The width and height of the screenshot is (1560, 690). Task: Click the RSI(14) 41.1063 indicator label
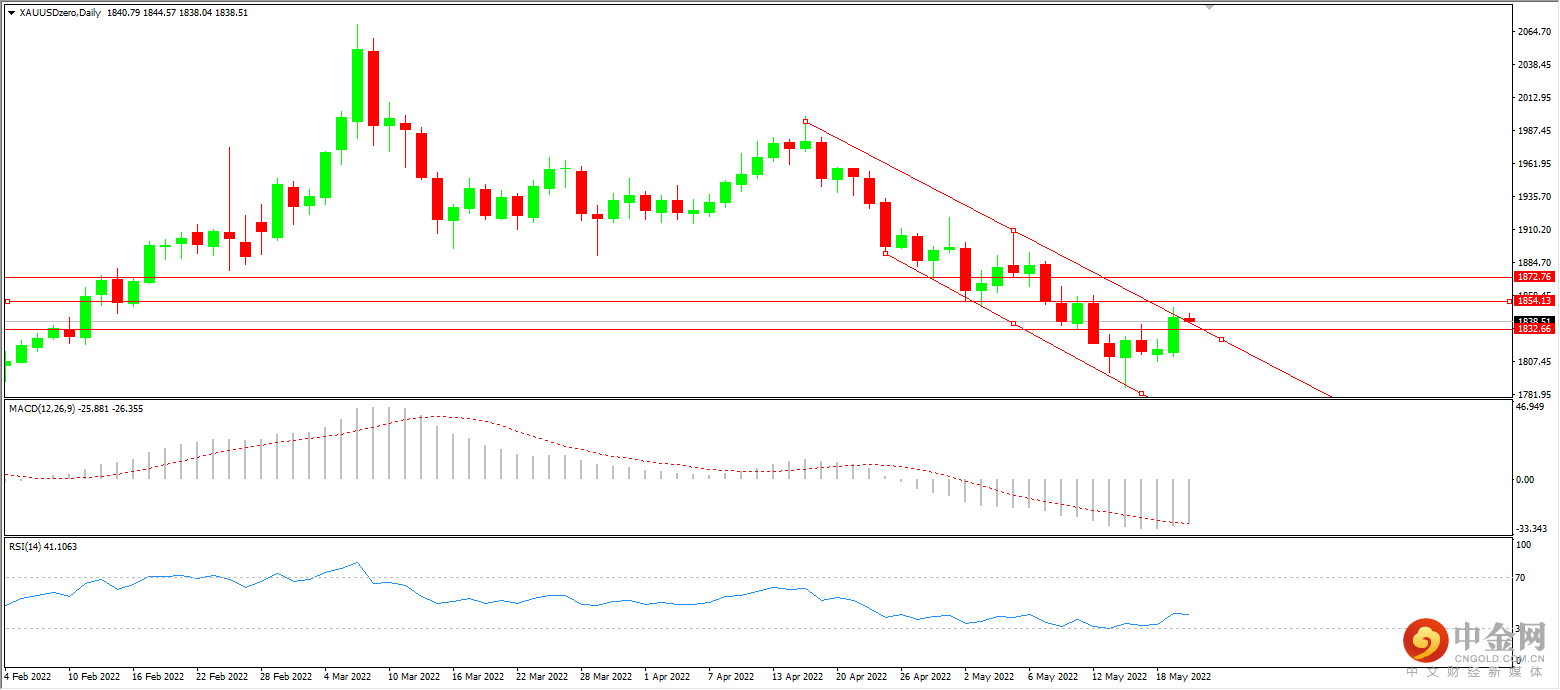(43, 546)
